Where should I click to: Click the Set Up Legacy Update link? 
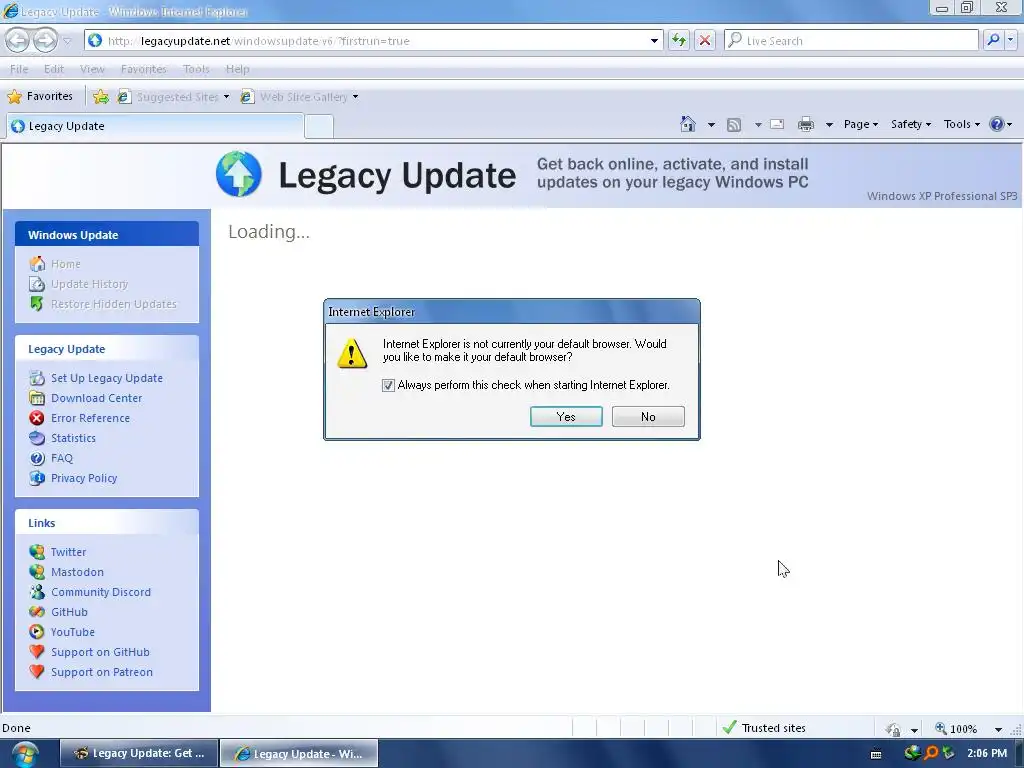pyautogui.click(x=106, y=378)
